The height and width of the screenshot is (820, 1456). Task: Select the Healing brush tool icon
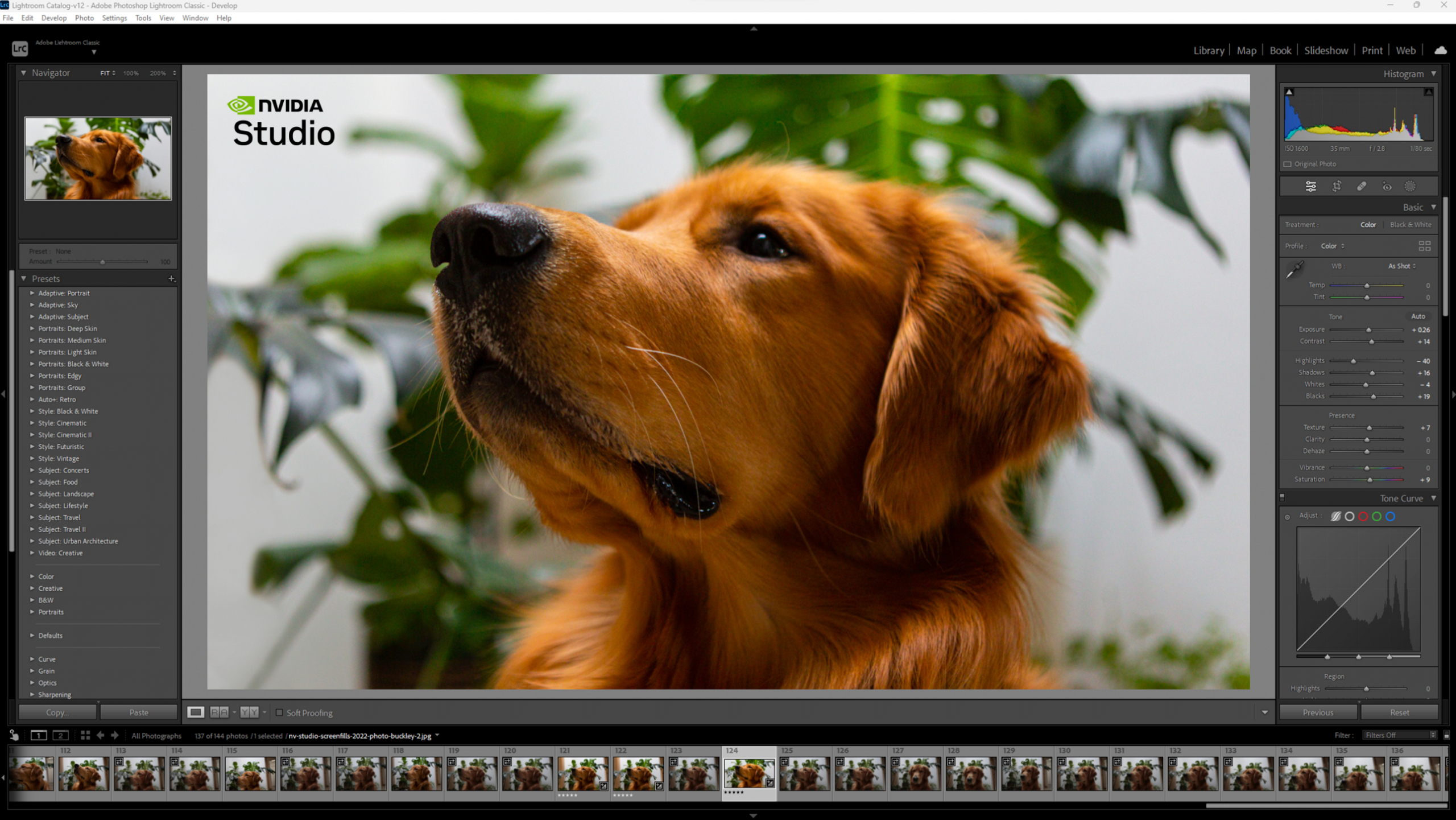pos(1362,186)
